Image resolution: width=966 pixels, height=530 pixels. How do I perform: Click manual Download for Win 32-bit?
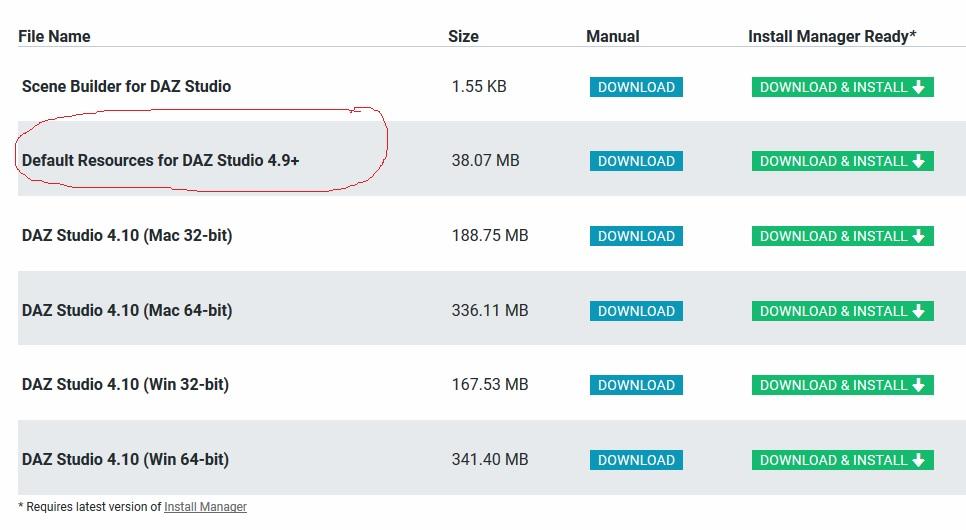tap(636, 385)
